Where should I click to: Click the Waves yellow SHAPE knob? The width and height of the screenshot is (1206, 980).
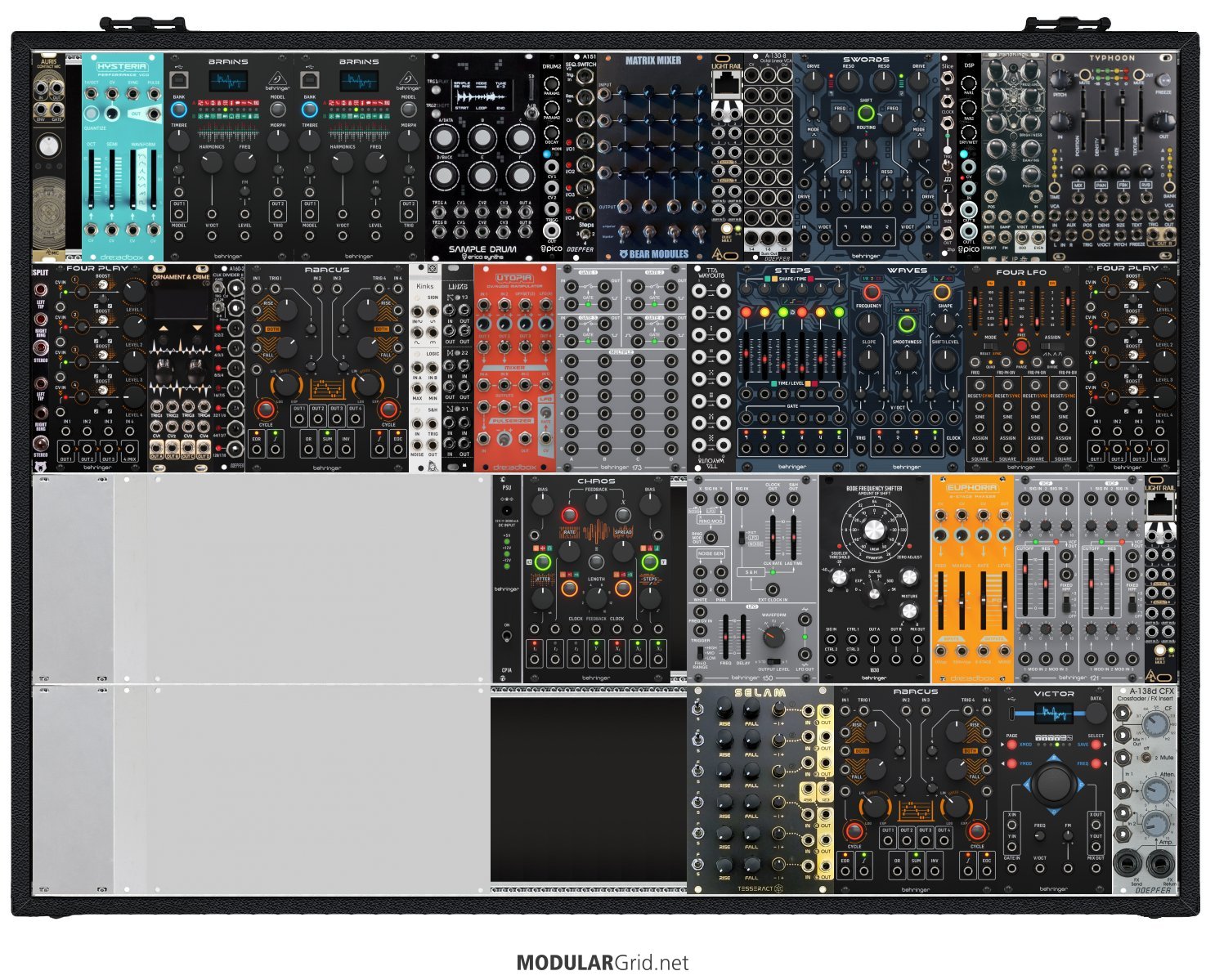click(943, 292)
